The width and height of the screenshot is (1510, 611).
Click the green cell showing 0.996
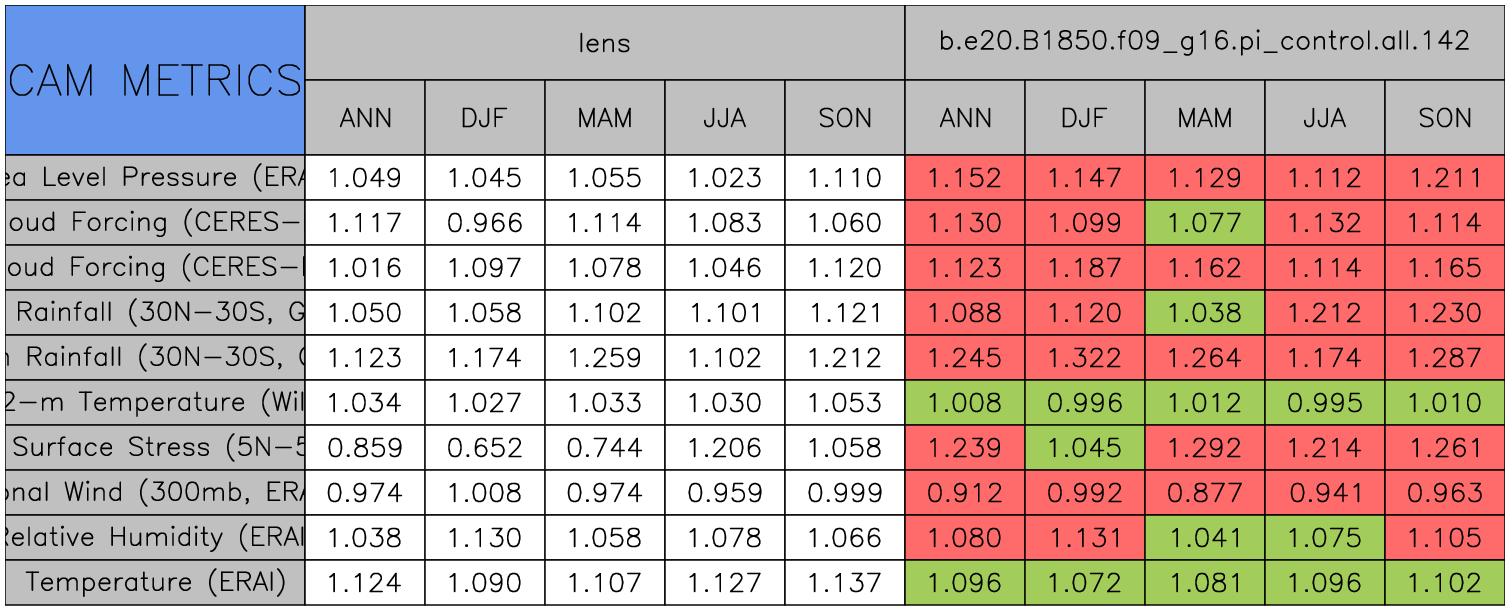(x=1085, y=402)
